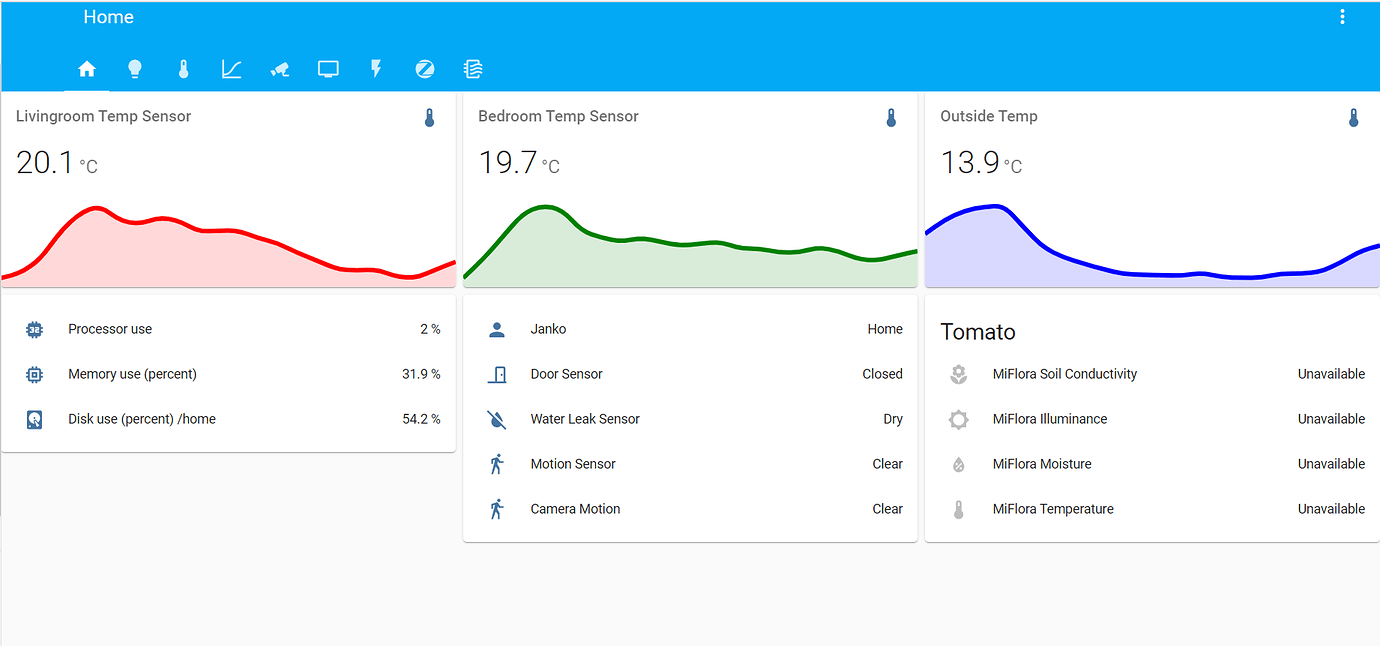Open the lightning energy tab icon

click(376, 69)
